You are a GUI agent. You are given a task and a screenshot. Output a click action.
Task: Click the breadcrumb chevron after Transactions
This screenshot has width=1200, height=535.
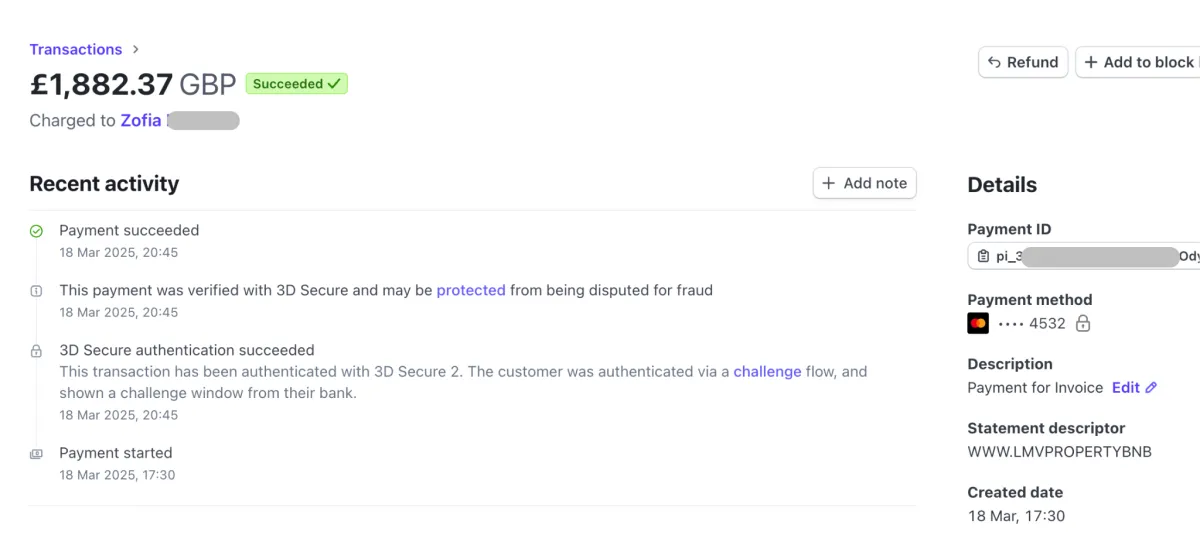pos(136,49)
